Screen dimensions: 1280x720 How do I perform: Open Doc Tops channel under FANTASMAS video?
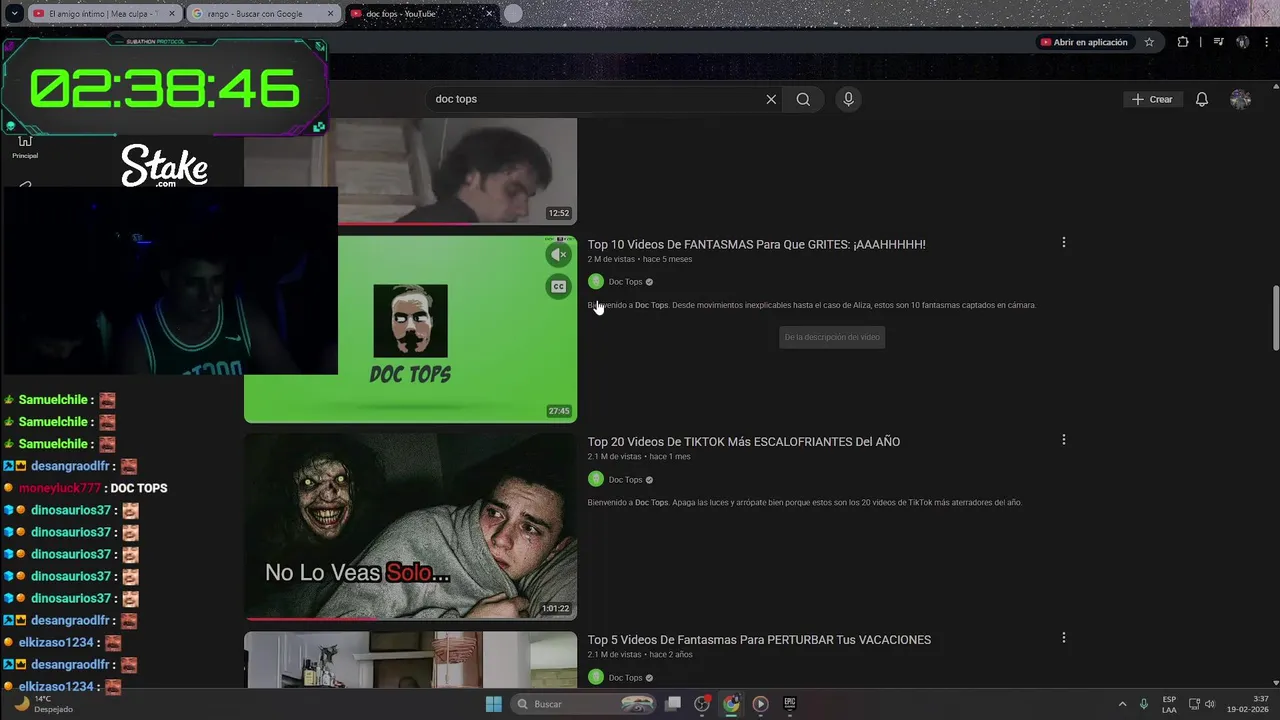(x=625, y=282)
